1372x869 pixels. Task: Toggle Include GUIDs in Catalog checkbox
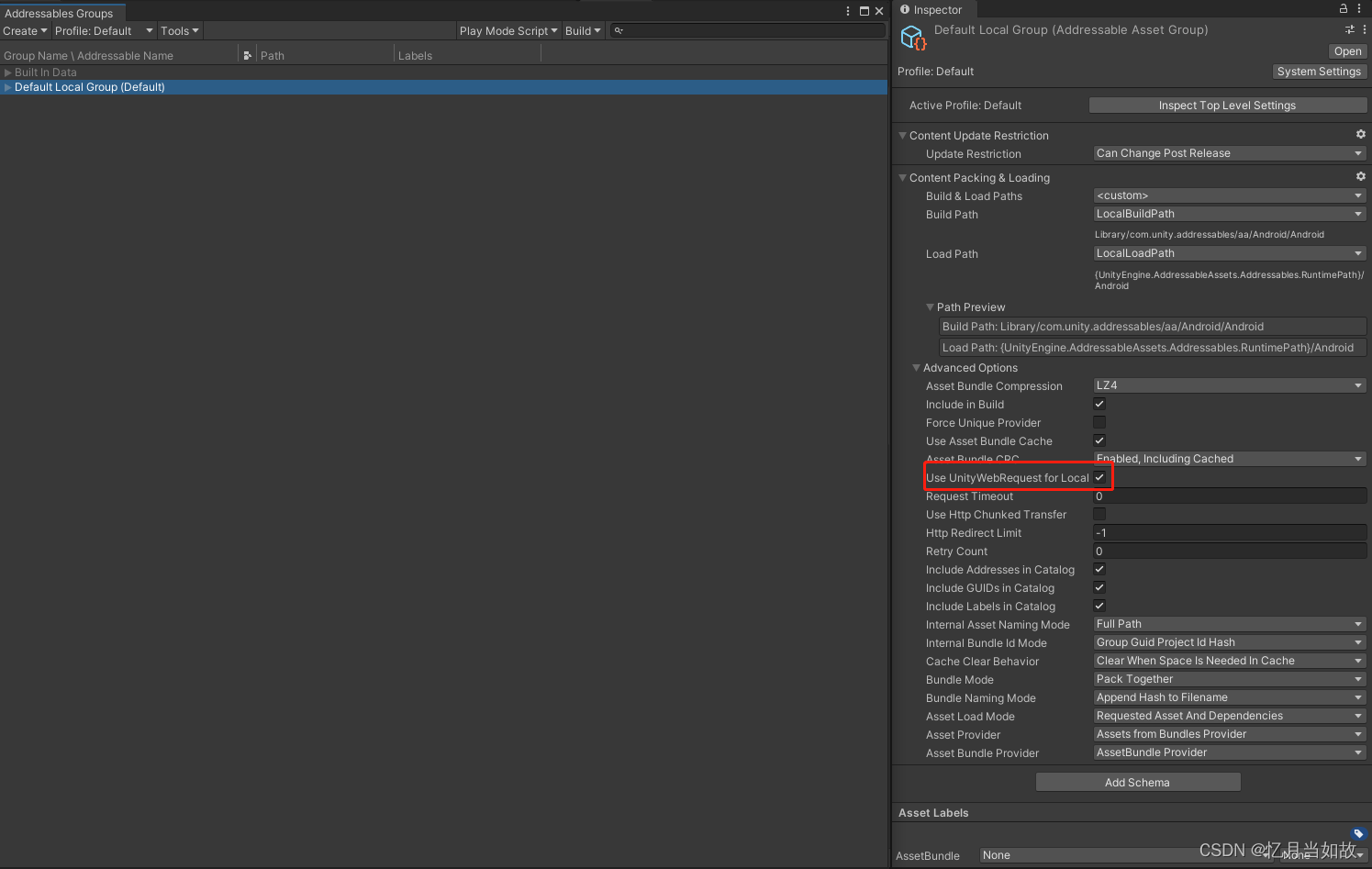click(1099, 587)
